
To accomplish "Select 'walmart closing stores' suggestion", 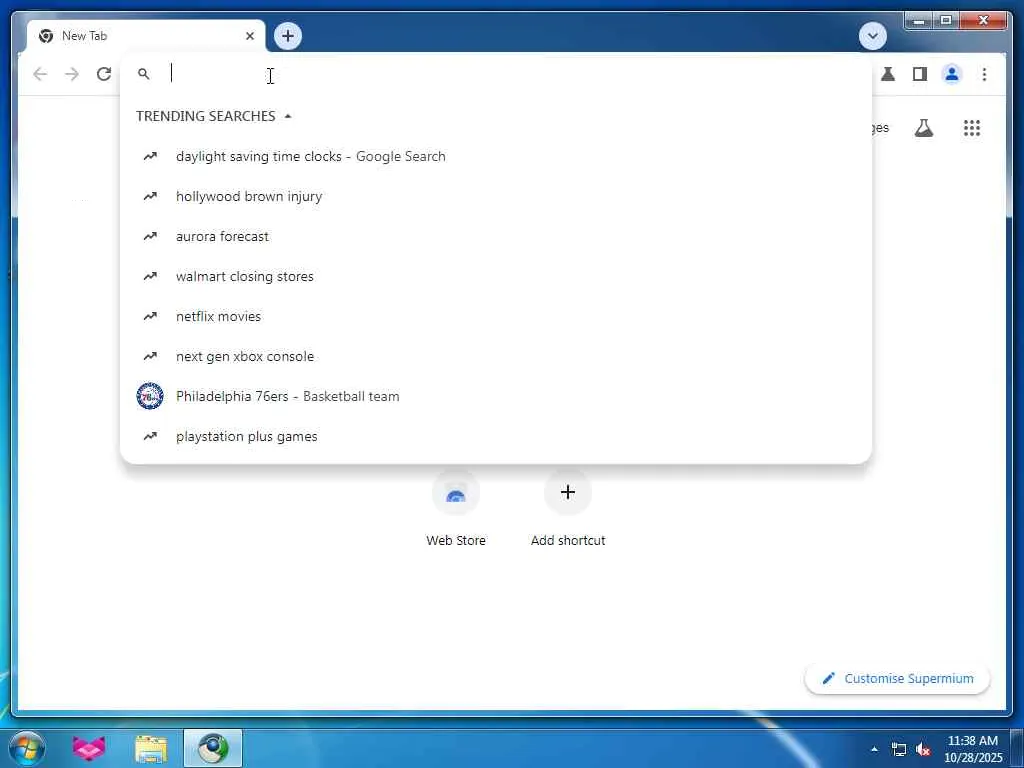I will pyautogui.click(x=496, y=276).
